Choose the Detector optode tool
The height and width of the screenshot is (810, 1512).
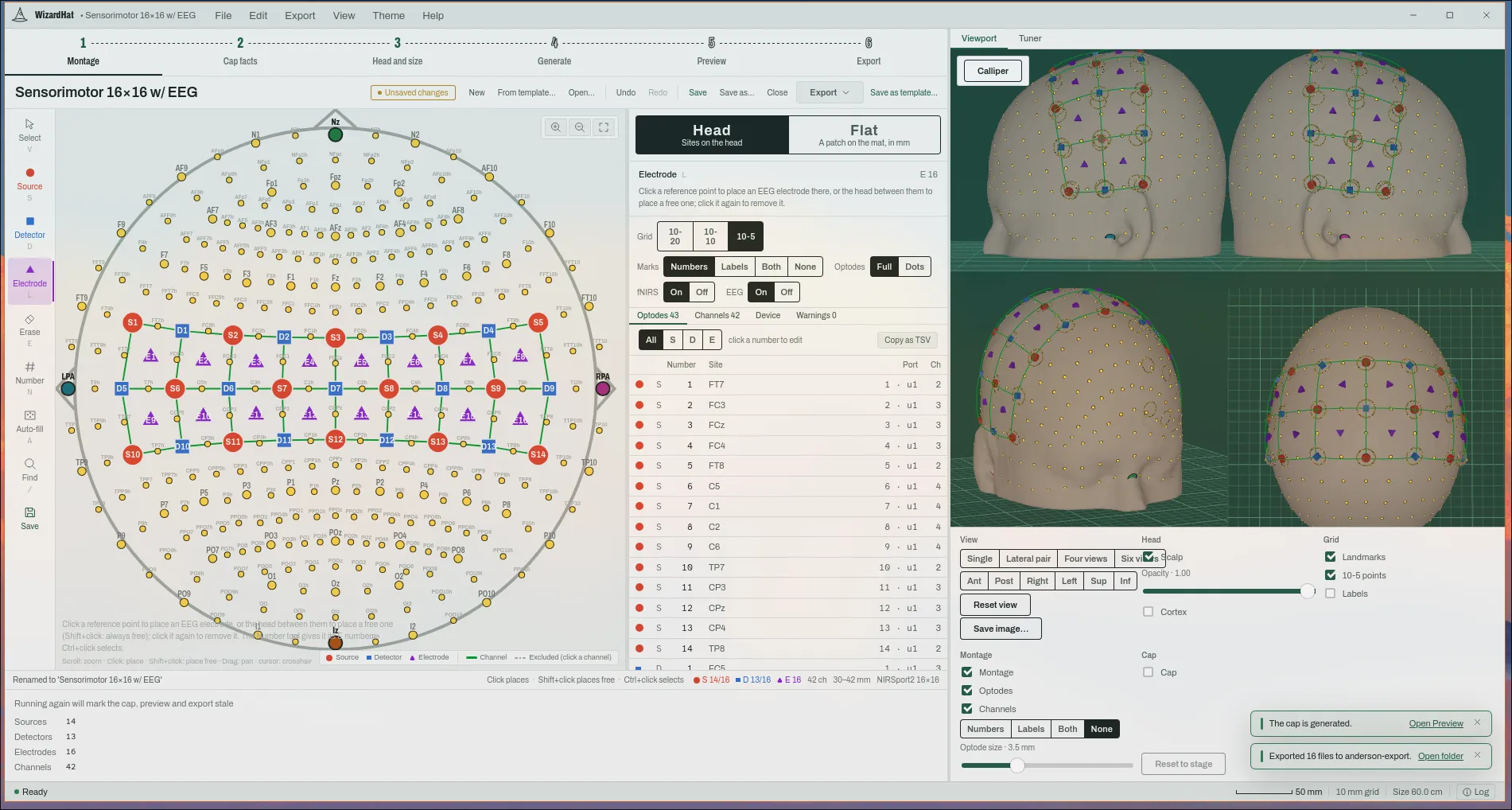coord(29,228)
